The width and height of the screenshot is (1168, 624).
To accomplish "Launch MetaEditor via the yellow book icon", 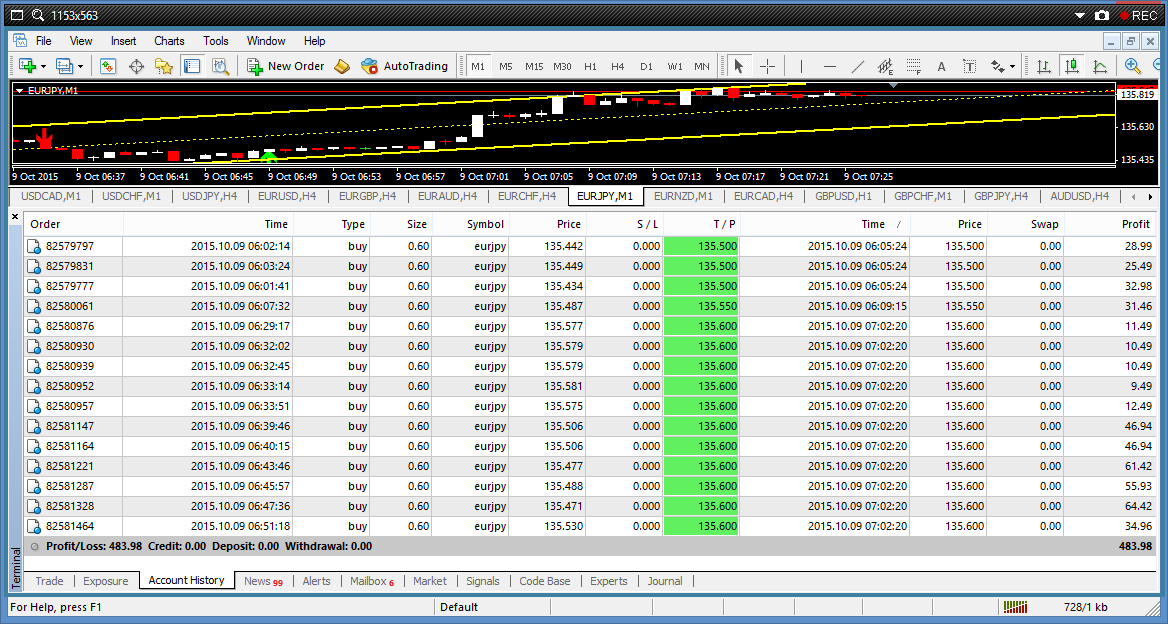I will tap(342, 66).
